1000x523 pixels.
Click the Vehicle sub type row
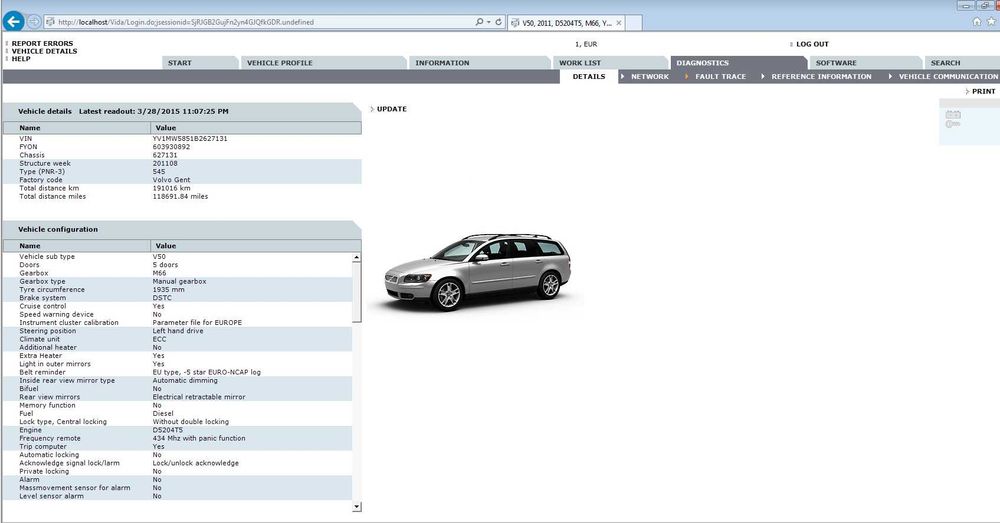tap(177, 256)
